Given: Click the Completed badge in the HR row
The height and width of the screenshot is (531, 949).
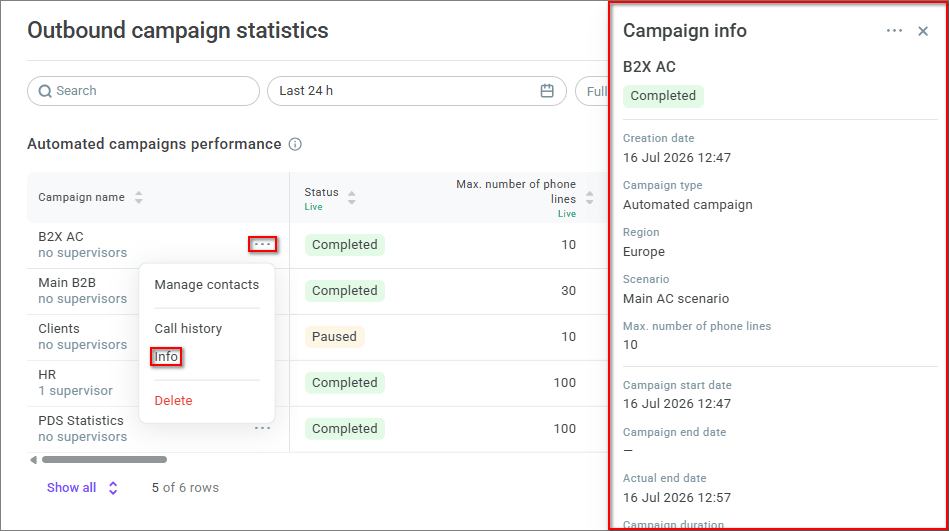Looking at the screenshot, I should click(344, 383).
